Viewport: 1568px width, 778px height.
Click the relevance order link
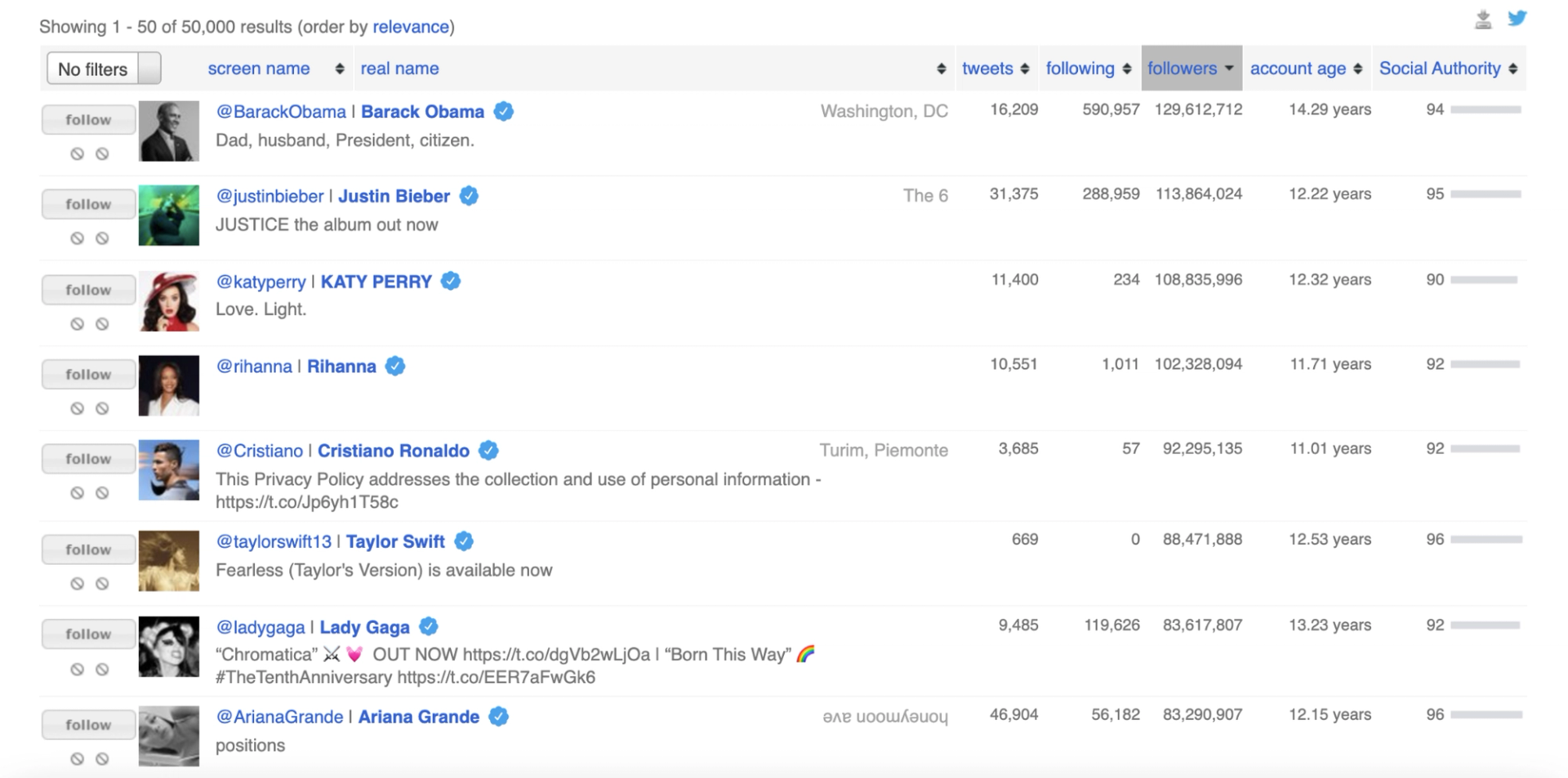tap(411, 27)
